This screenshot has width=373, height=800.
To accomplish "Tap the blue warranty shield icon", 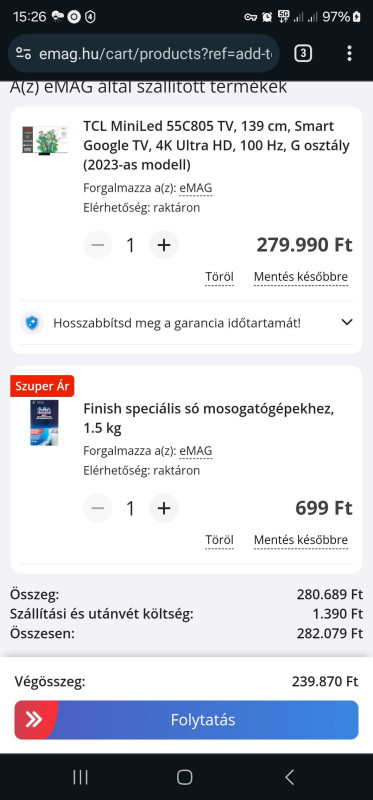I will coord(32,323).
